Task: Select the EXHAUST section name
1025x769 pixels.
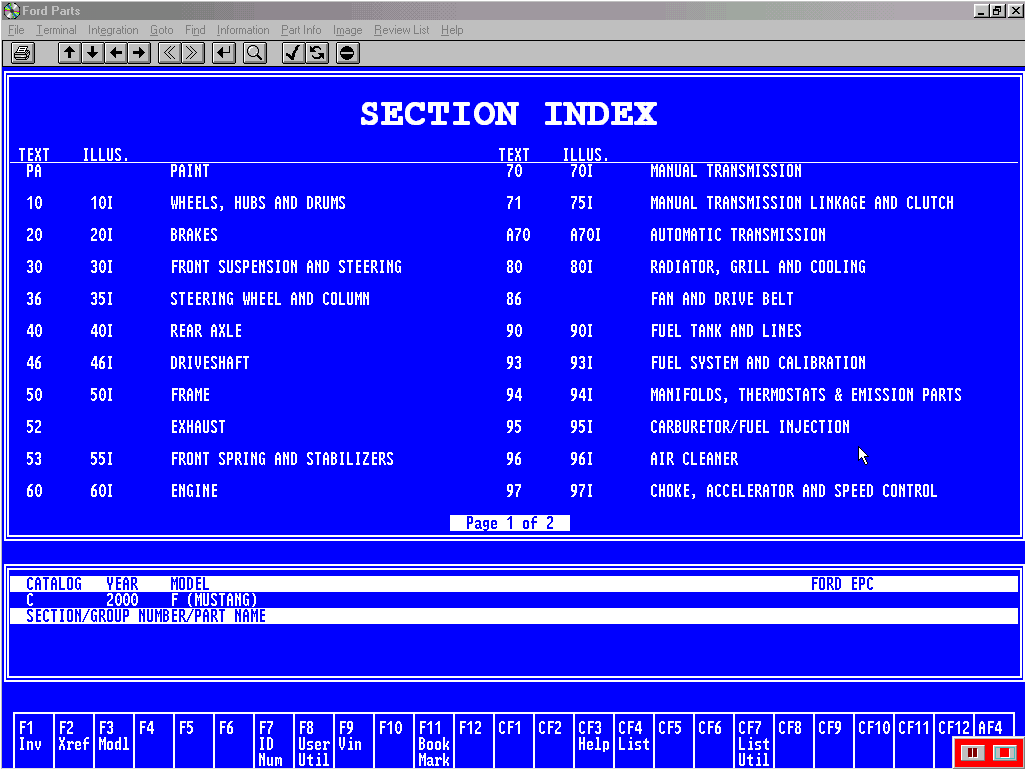Action: 198,427
